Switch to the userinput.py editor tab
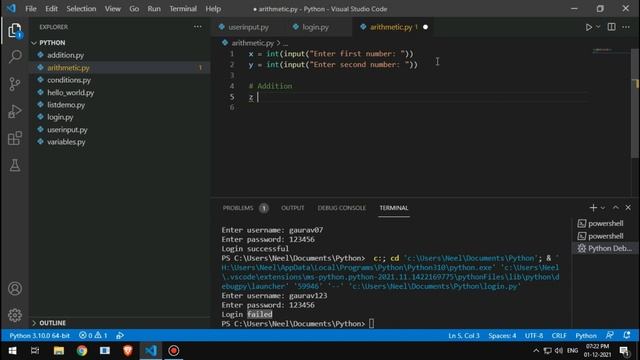 (247, 27)
